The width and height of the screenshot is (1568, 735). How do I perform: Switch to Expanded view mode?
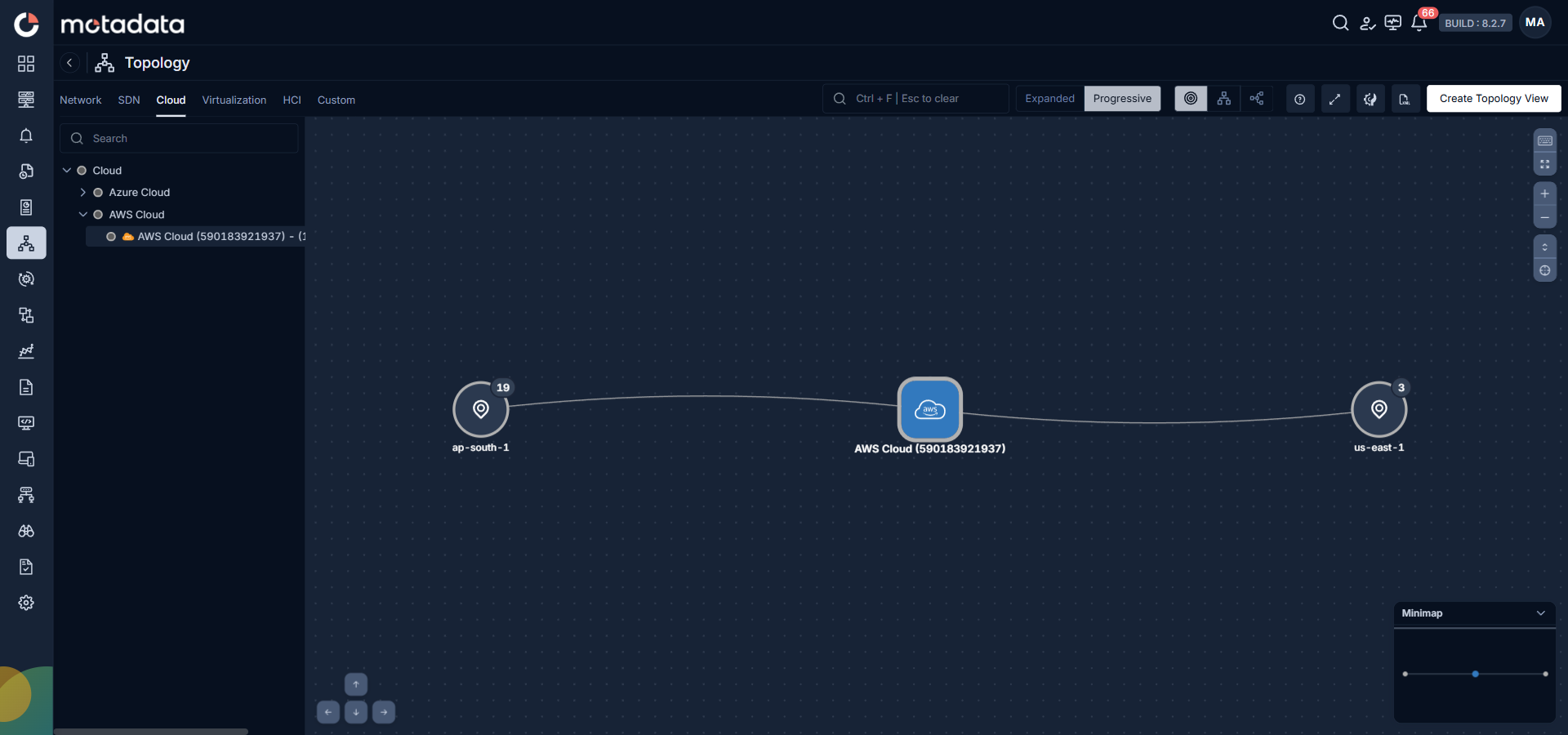click(x=1050, y=99)
